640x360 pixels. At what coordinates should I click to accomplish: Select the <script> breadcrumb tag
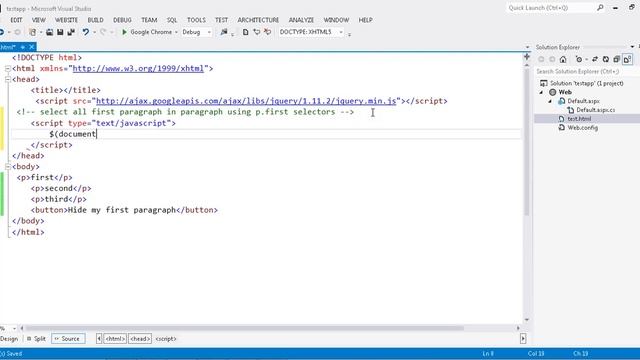pyautogui.click(x=166, y=339)
